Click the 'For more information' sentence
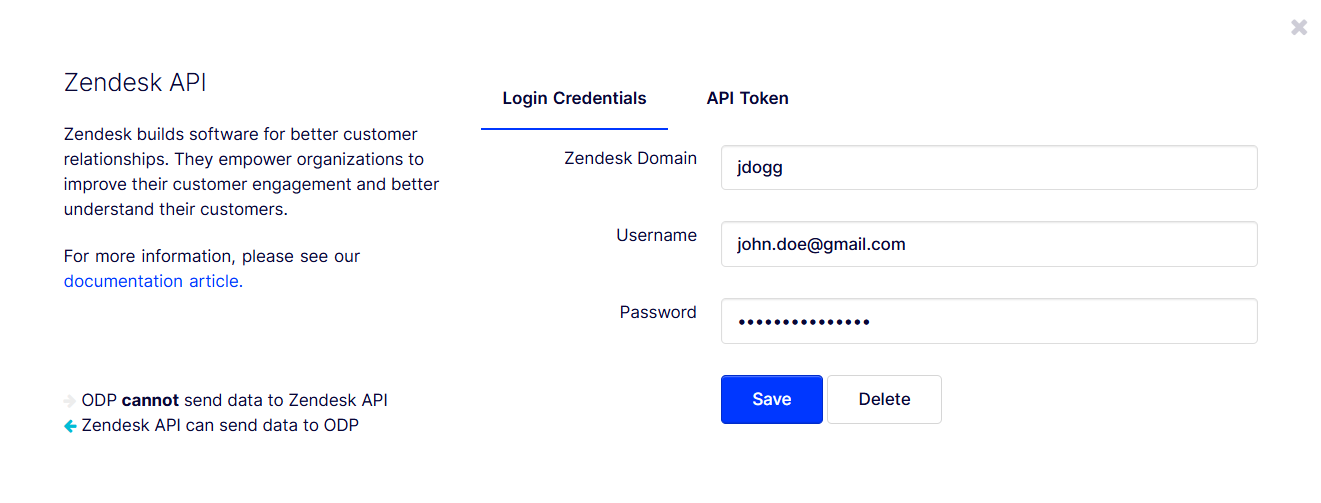The image size is (1321, 503). (211, 256)
